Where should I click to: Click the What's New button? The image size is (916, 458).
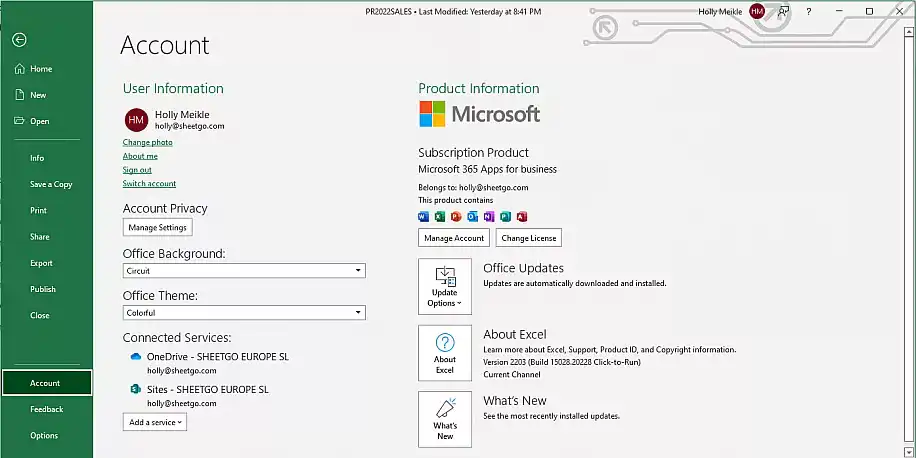[445, 419]
